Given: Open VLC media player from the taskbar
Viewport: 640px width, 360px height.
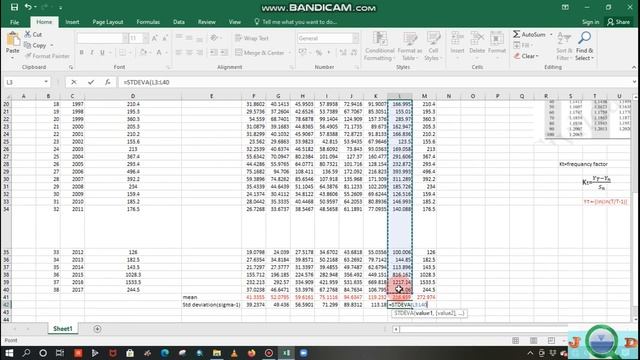Looking at the screenshot, I should click(x=234, y=353).
